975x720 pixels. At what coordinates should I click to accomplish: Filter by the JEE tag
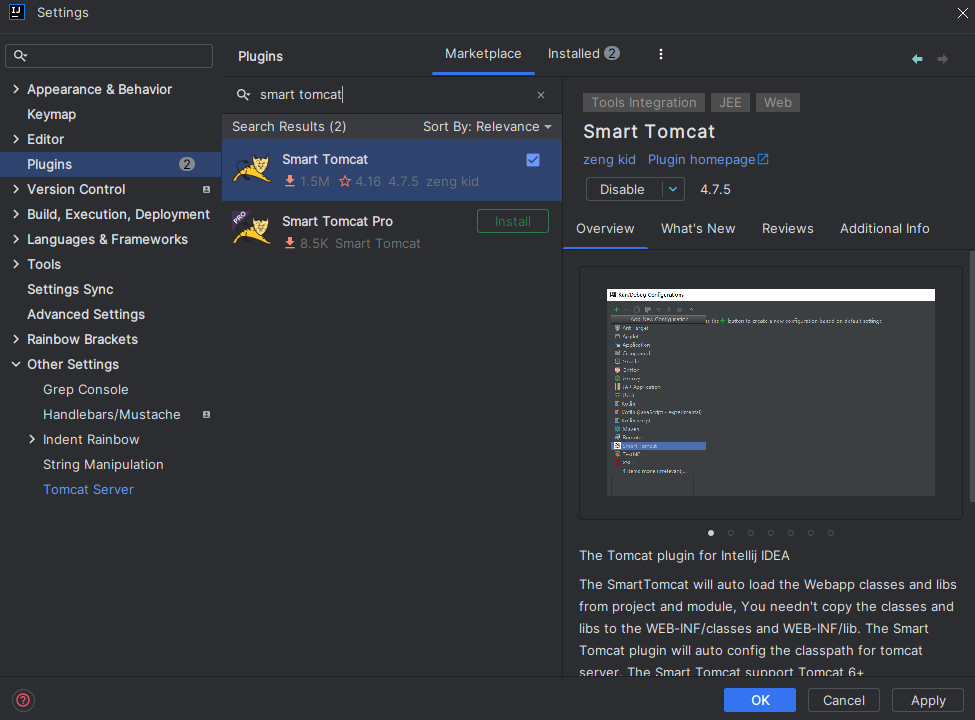pyautogui.click(x=730, y=103)
